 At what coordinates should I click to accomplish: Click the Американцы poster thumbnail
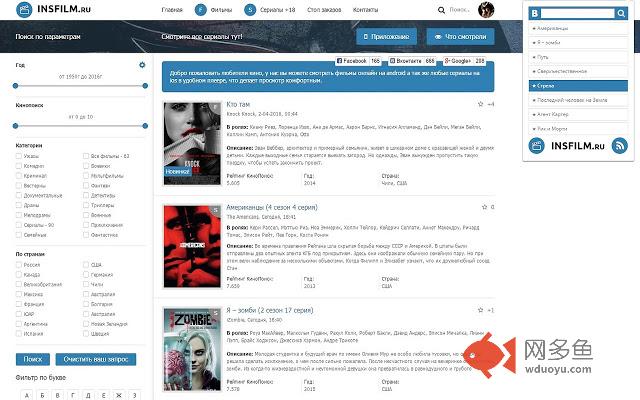pyautogui.click(x=192, y=247)
